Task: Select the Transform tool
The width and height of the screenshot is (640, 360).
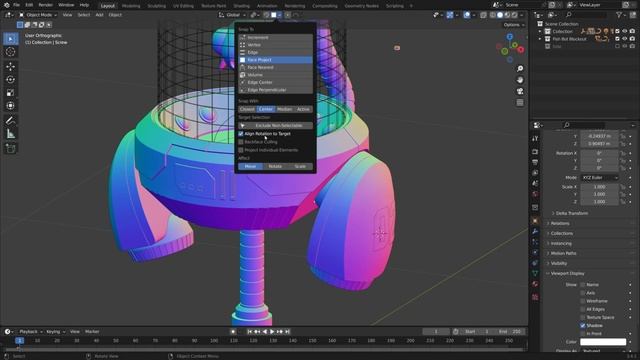Action: 11,106
